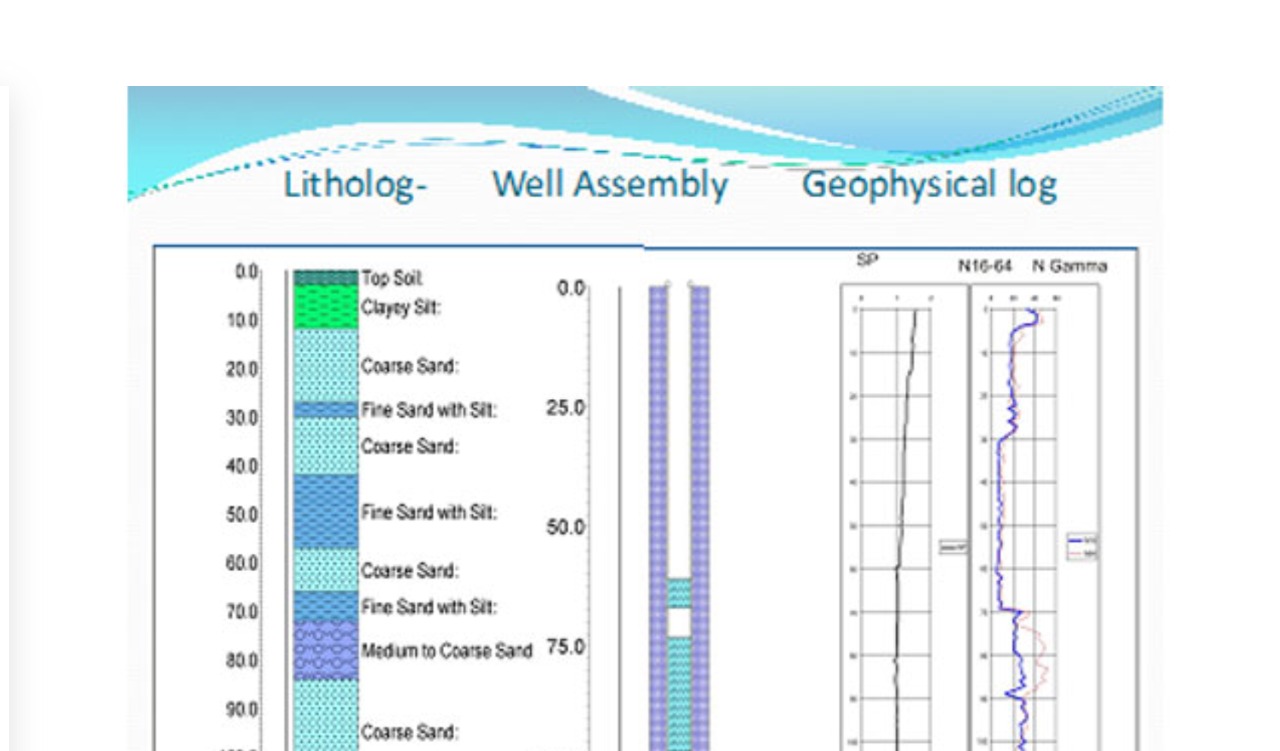Select the "Medium to Coarse Sand" label
This screenshot has width=1280, height=751.
(x=447, y=651)
